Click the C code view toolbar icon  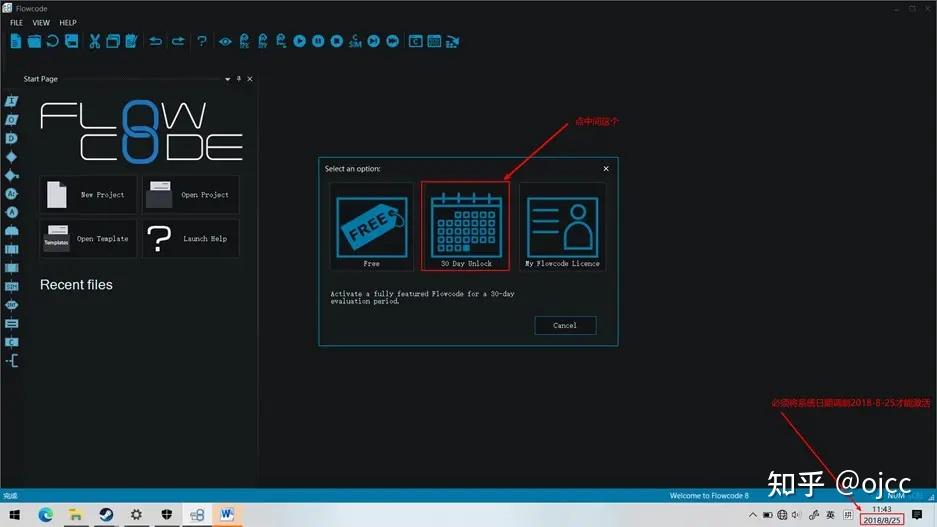[415, 41]
